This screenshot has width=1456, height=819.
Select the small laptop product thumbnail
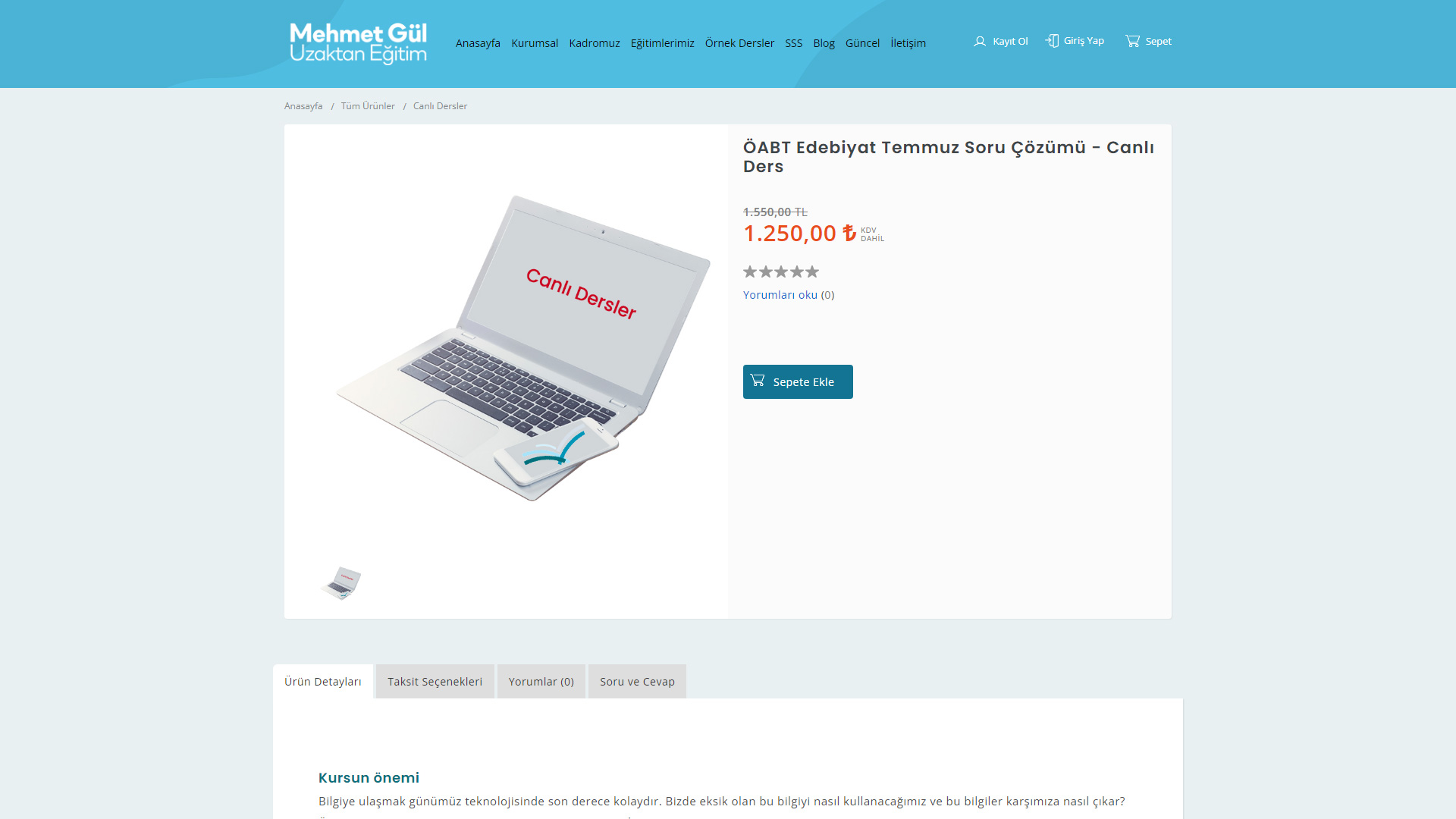pos(341,583)
